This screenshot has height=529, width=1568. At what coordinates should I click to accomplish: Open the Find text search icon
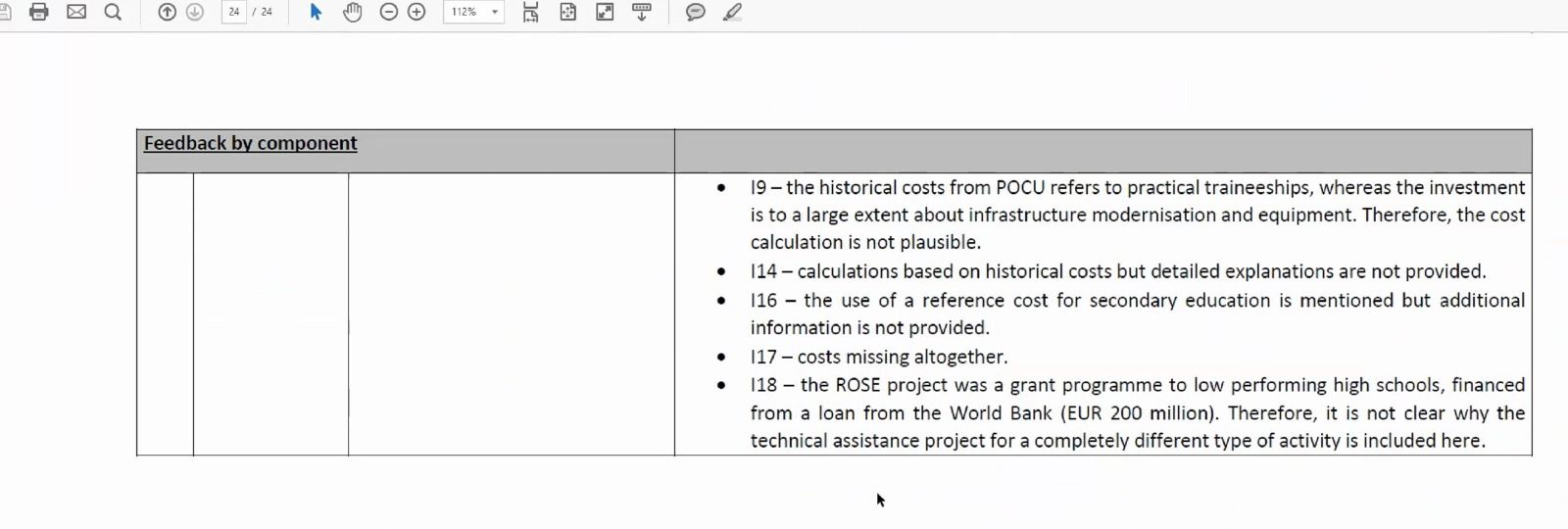pyautogui.click(x=113, y=12)
